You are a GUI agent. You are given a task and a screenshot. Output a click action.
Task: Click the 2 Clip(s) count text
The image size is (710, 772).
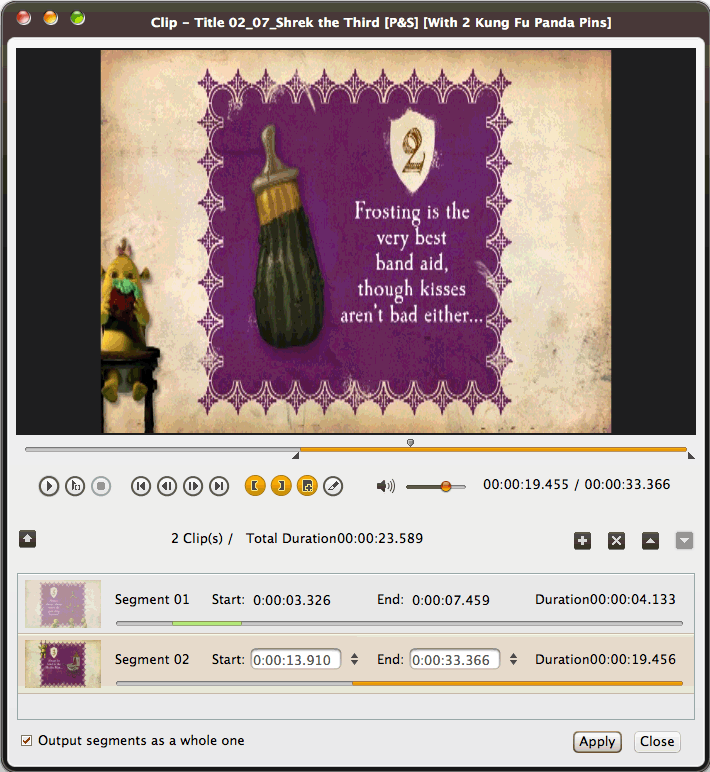point(197,539)
